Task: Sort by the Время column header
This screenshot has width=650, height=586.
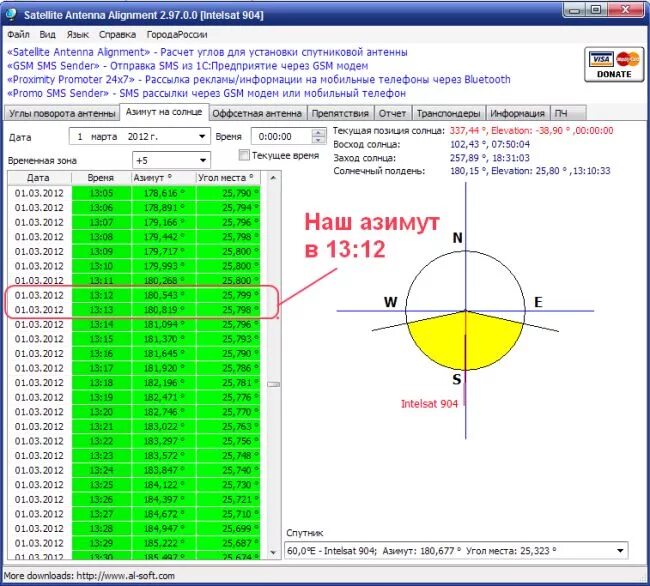Action: [101, 178]
